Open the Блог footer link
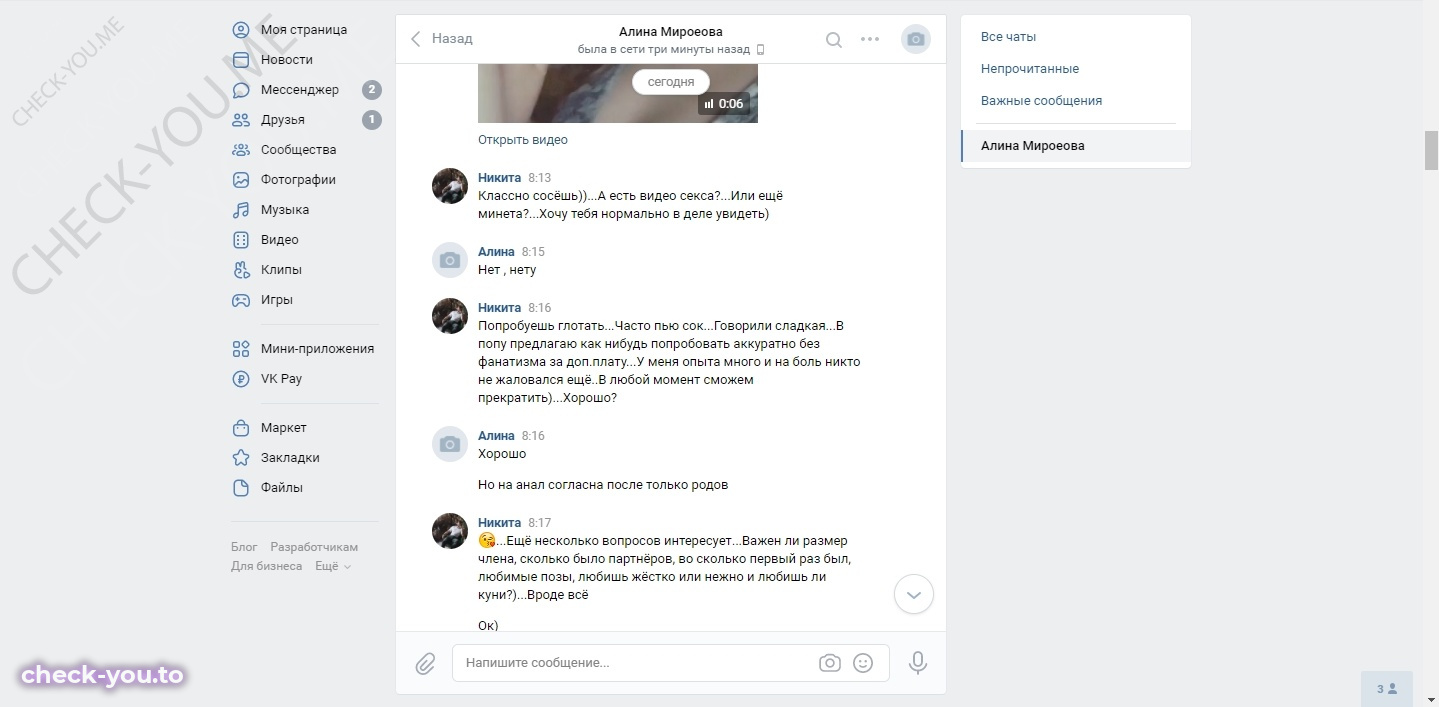This screenshot has height=707, width=1439. pyautogui.click(x=244, y=547)
